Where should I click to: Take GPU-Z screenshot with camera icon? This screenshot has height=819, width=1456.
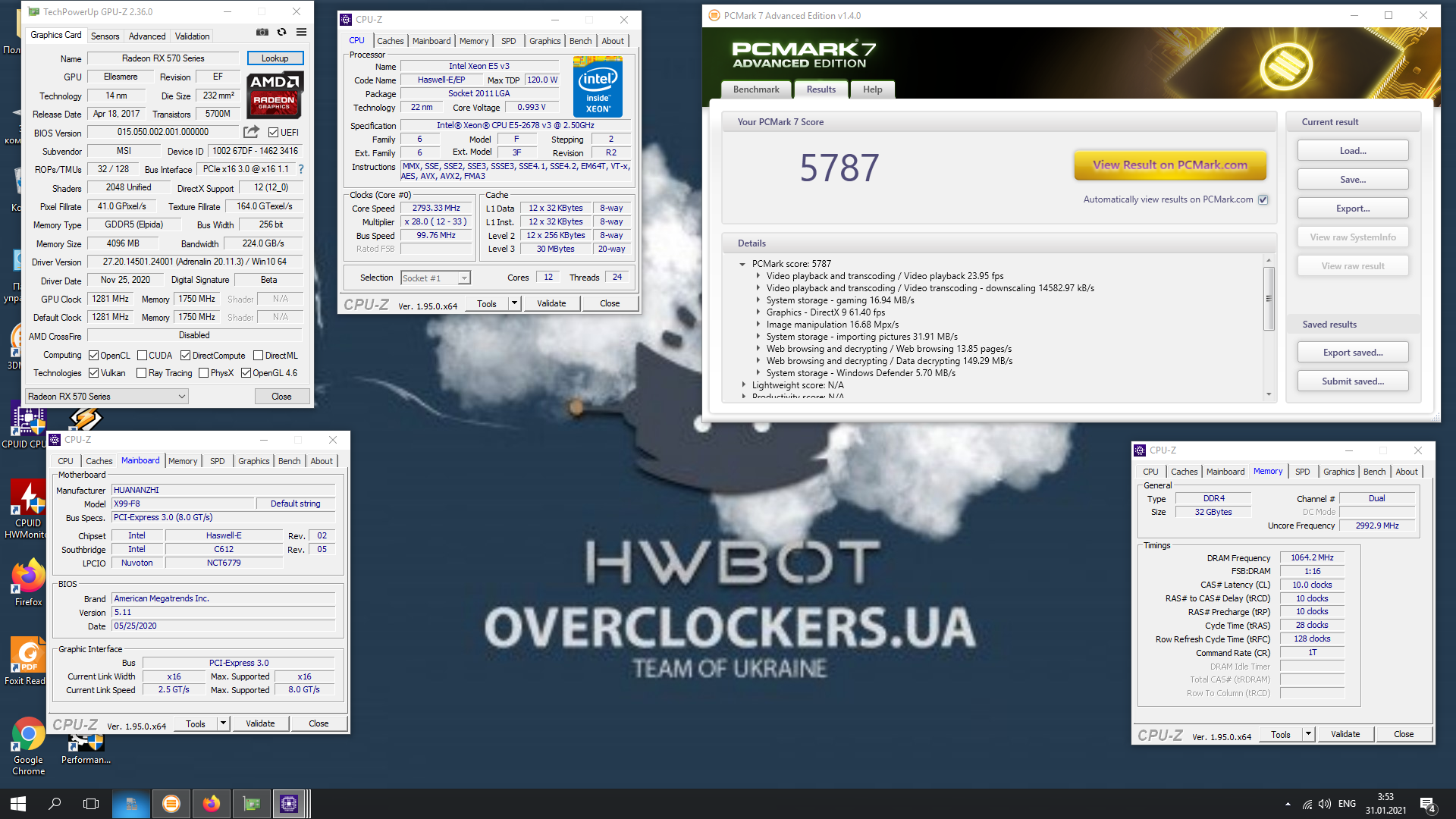coord(262,33)
